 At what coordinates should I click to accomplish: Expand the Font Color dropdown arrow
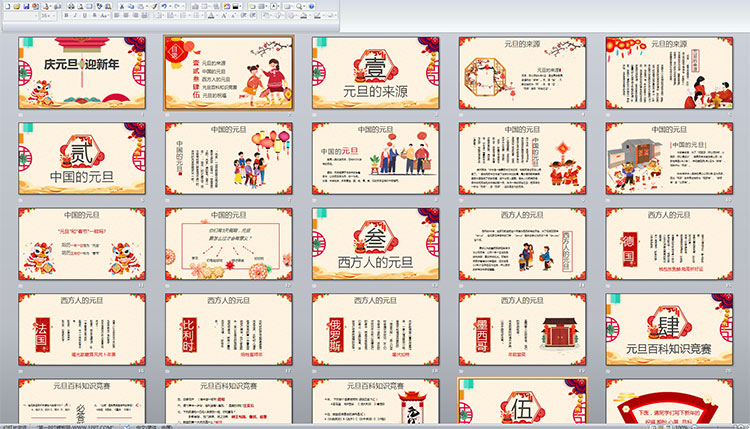[217, 15]
